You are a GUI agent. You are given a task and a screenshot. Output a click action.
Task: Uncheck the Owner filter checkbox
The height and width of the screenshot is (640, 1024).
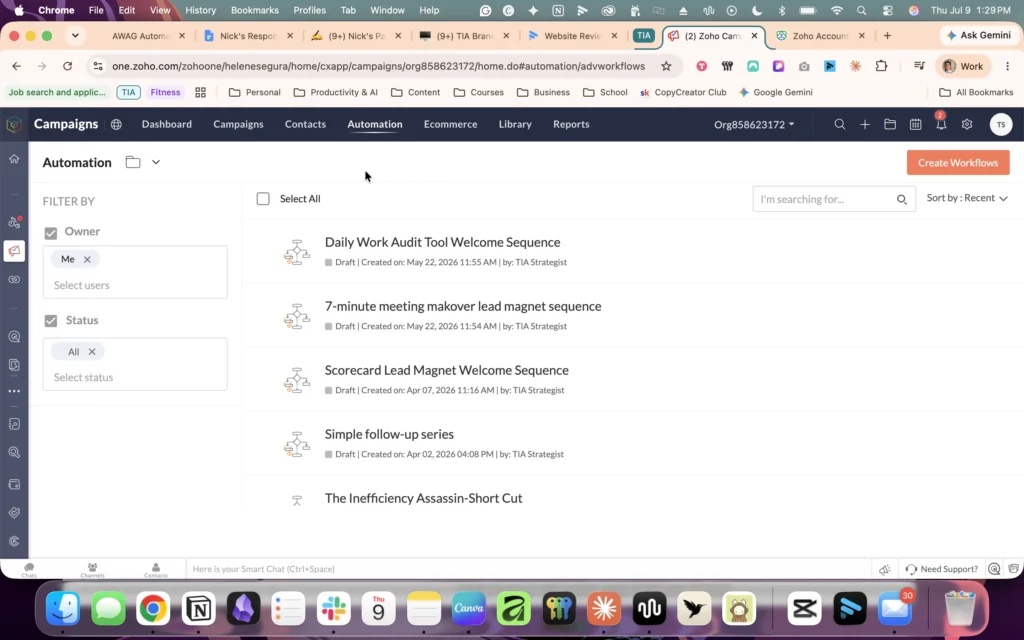pyautogui.click(x=50, y=232)
